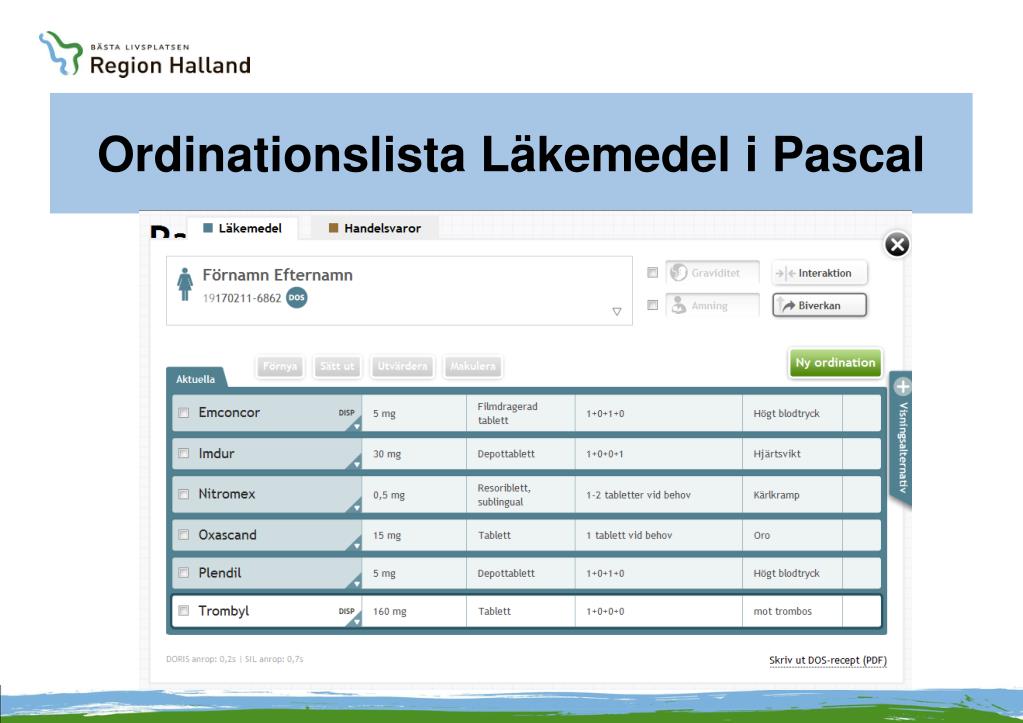Click the Oxascand drug name
Image resolution: width=1023 pixels, height=723 pixels.
(x=227, y=534)
